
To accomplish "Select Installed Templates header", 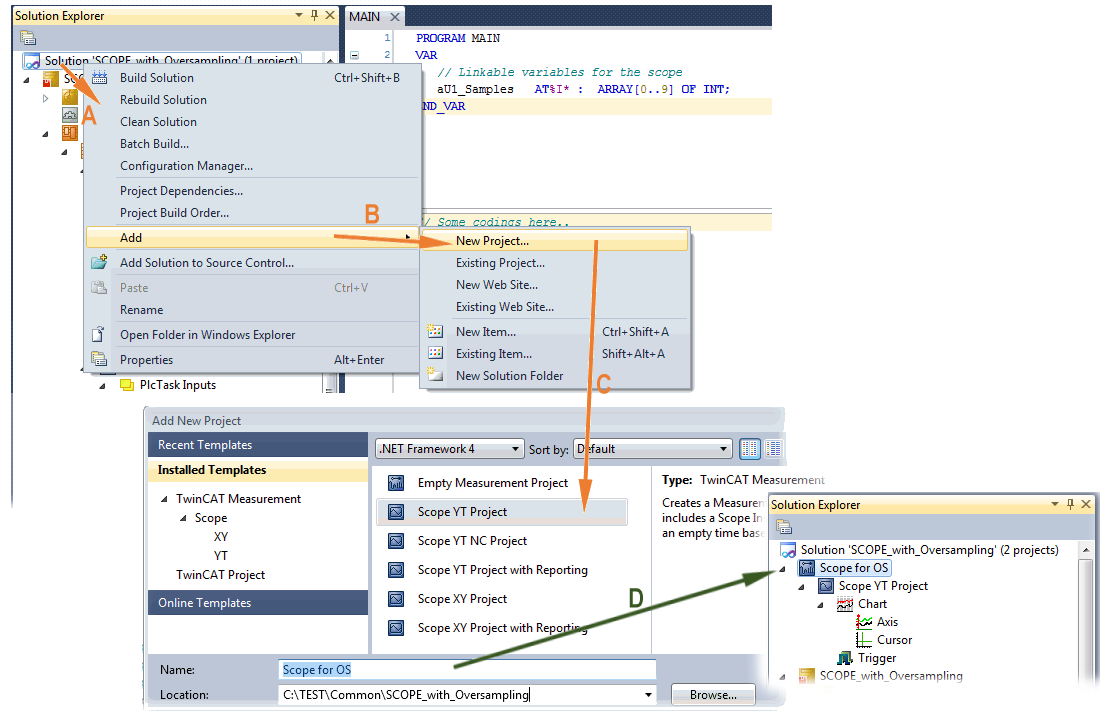I will (257, 469).
